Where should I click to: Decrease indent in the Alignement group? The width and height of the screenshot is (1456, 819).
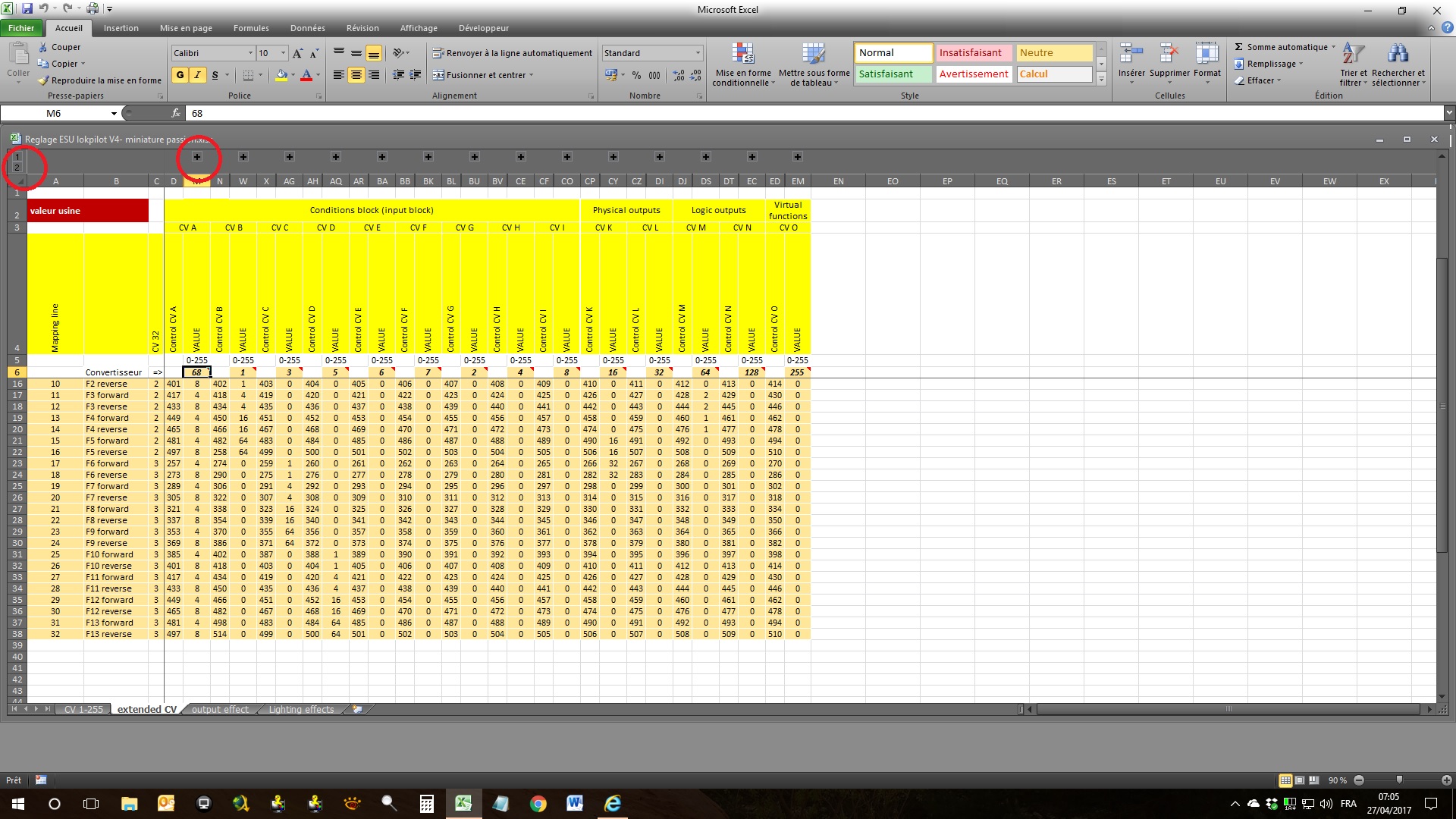click(398, 75)
